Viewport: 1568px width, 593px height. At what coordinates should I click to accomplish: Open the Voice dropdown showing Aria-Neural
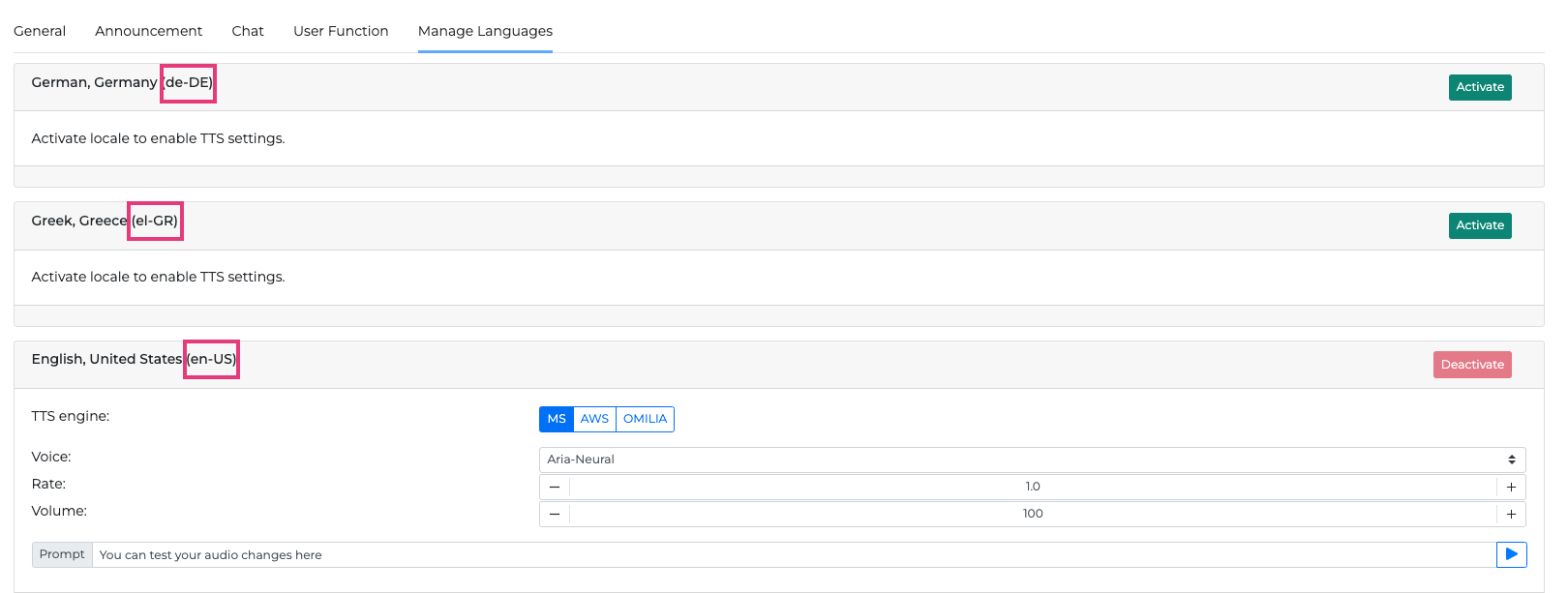click(1032, 460)
